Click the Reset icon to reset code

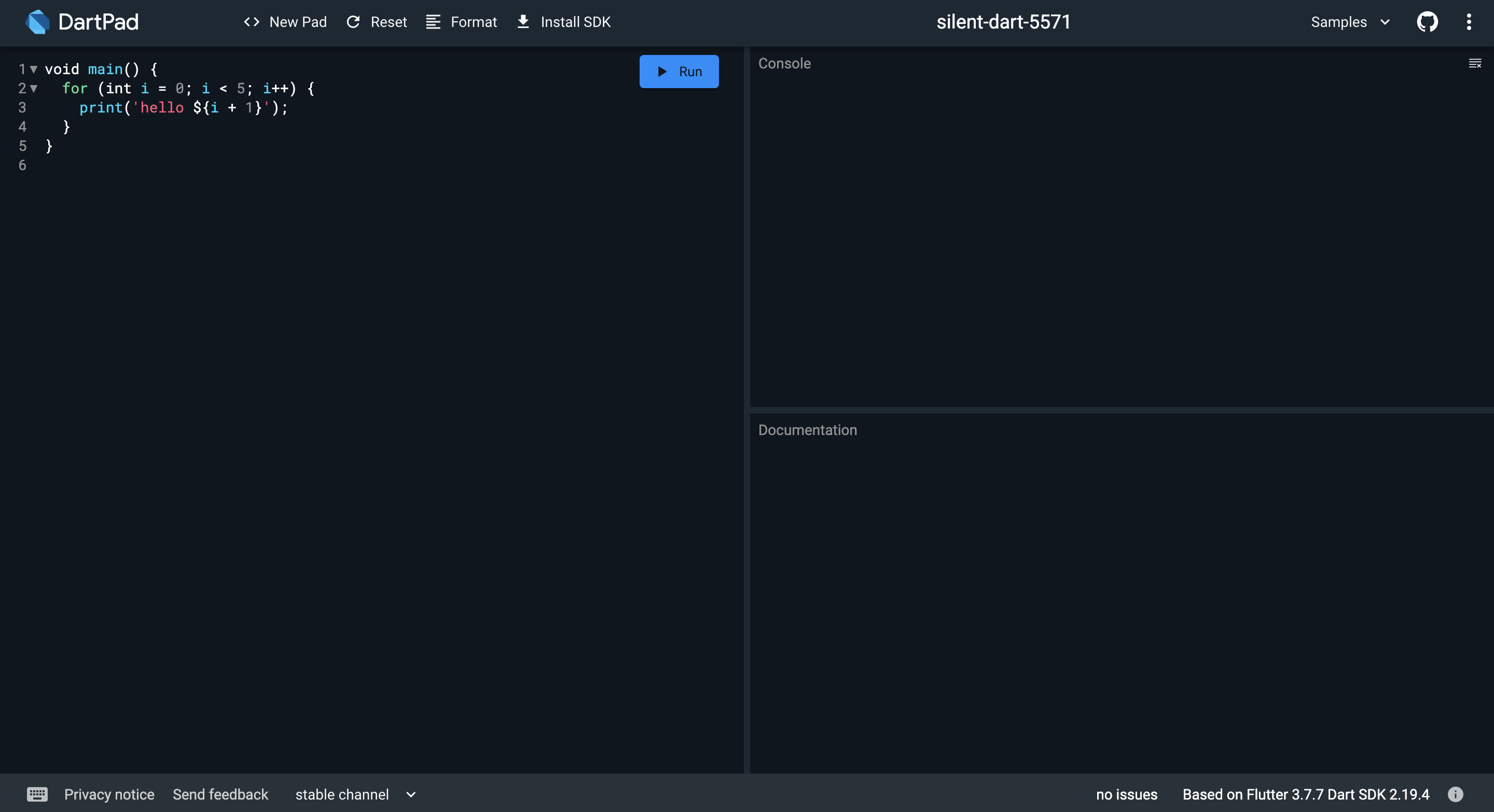tap(355, 22)
